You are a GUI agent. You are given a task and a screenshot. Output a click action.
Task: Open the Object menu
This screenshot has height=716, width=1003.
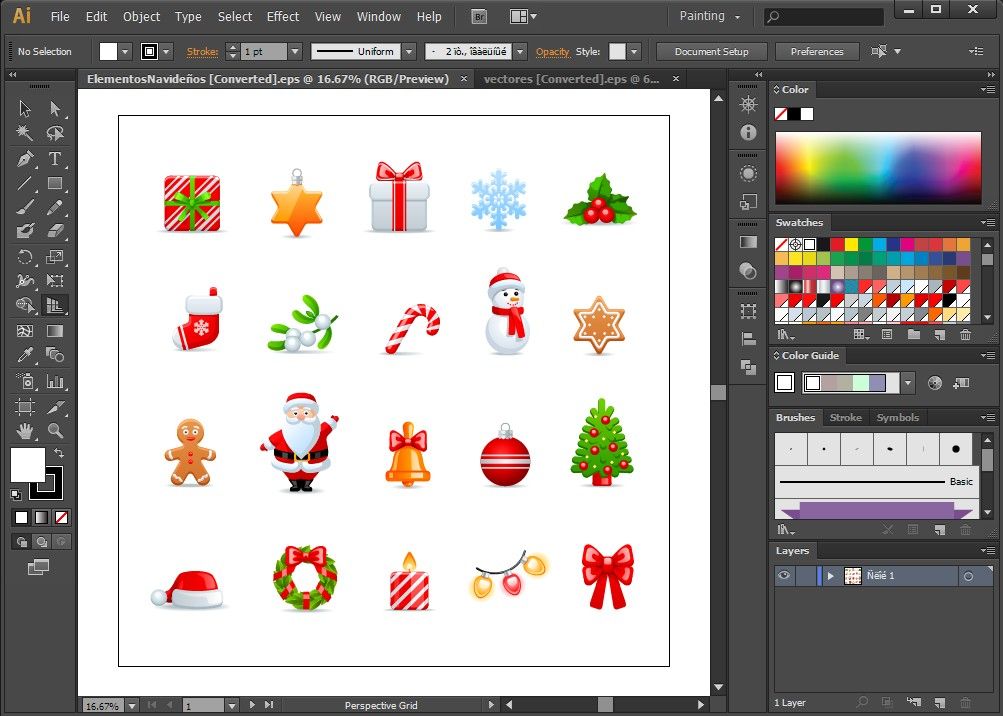click(141, 17)
